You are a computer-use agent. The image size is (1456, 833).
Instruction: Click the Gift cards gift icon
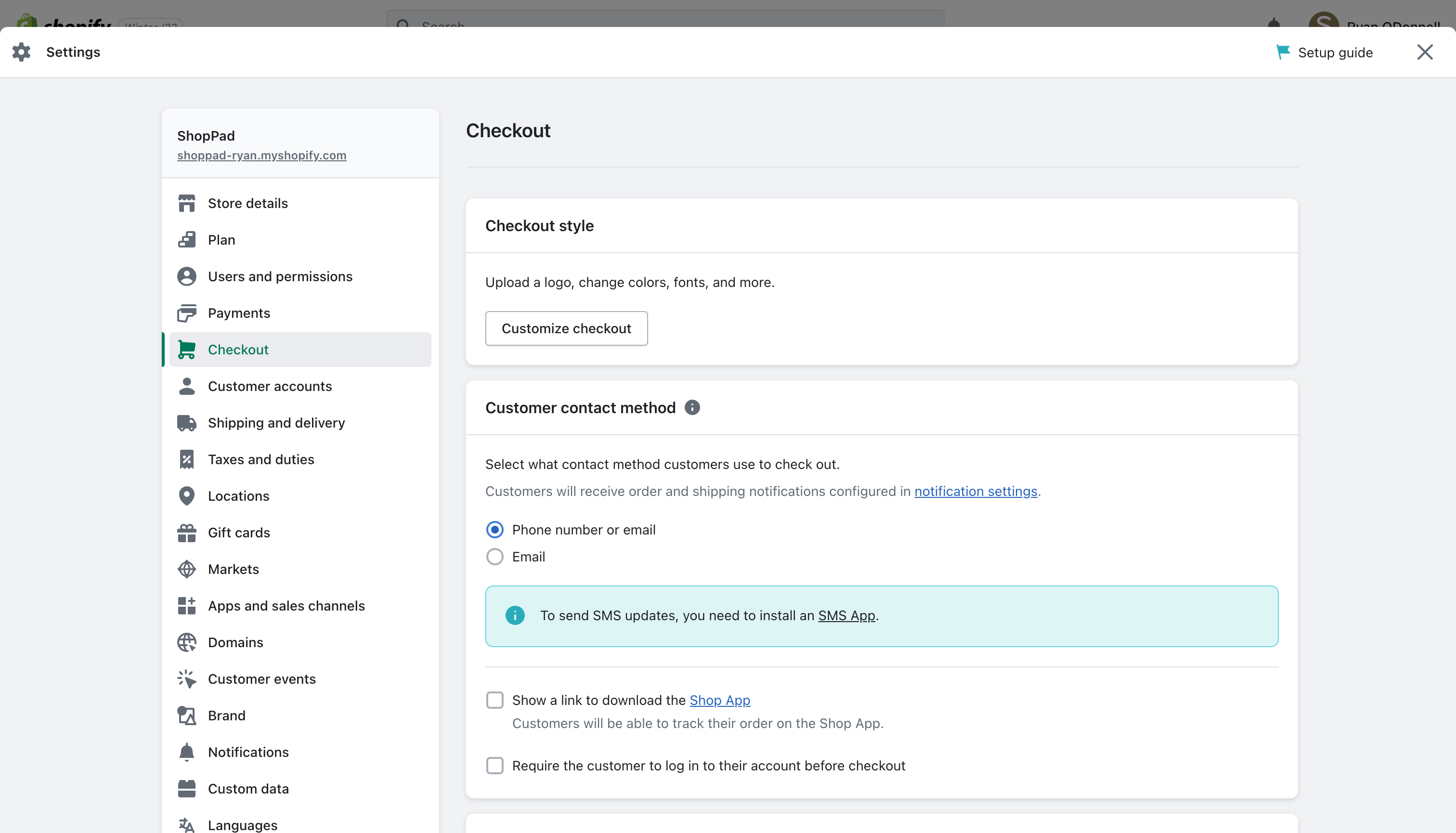coord(186,533)
